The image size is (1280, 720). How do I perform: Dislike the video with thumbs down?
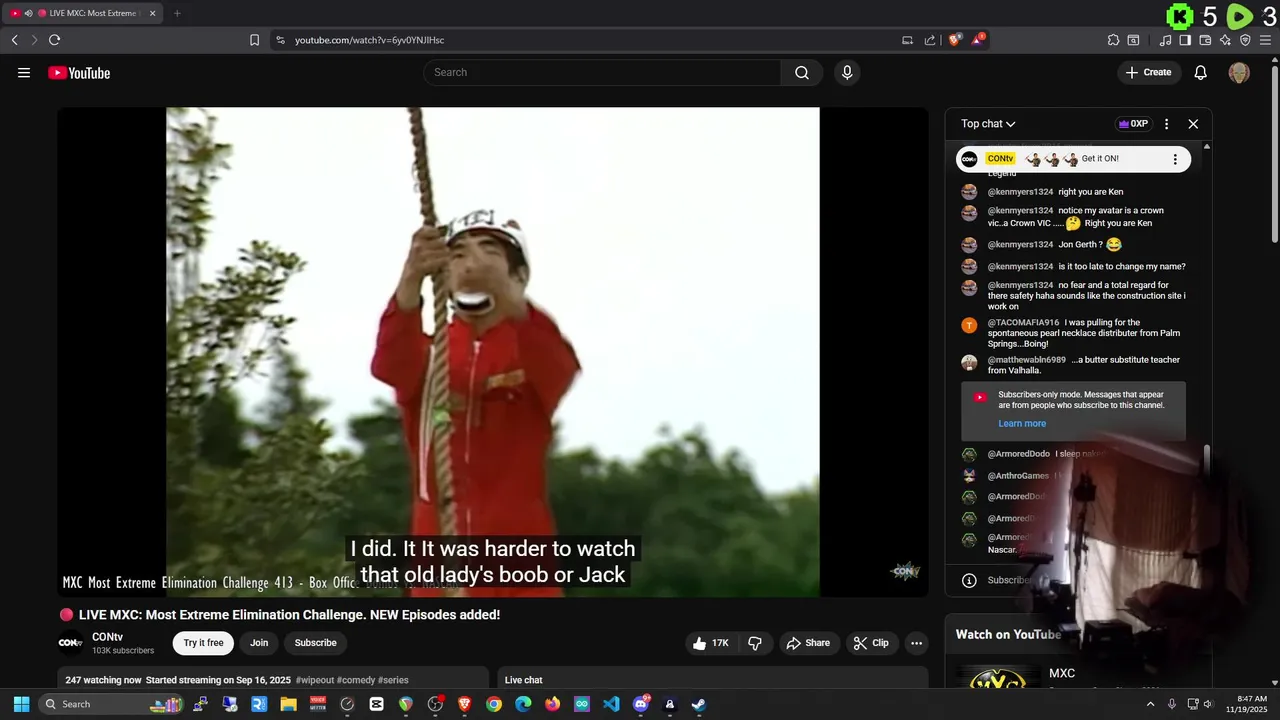755,643
